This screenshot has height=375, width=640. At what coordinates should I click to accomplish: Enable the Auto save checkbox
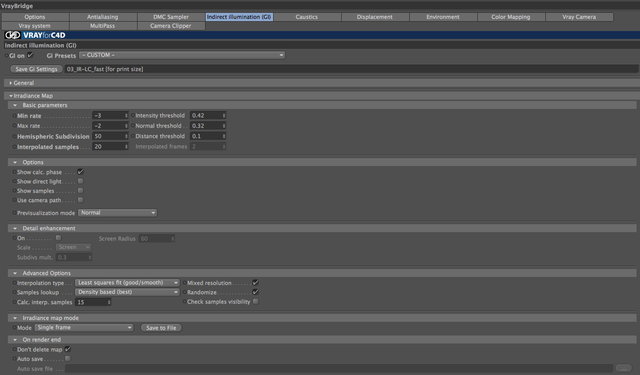coord(68,359)
